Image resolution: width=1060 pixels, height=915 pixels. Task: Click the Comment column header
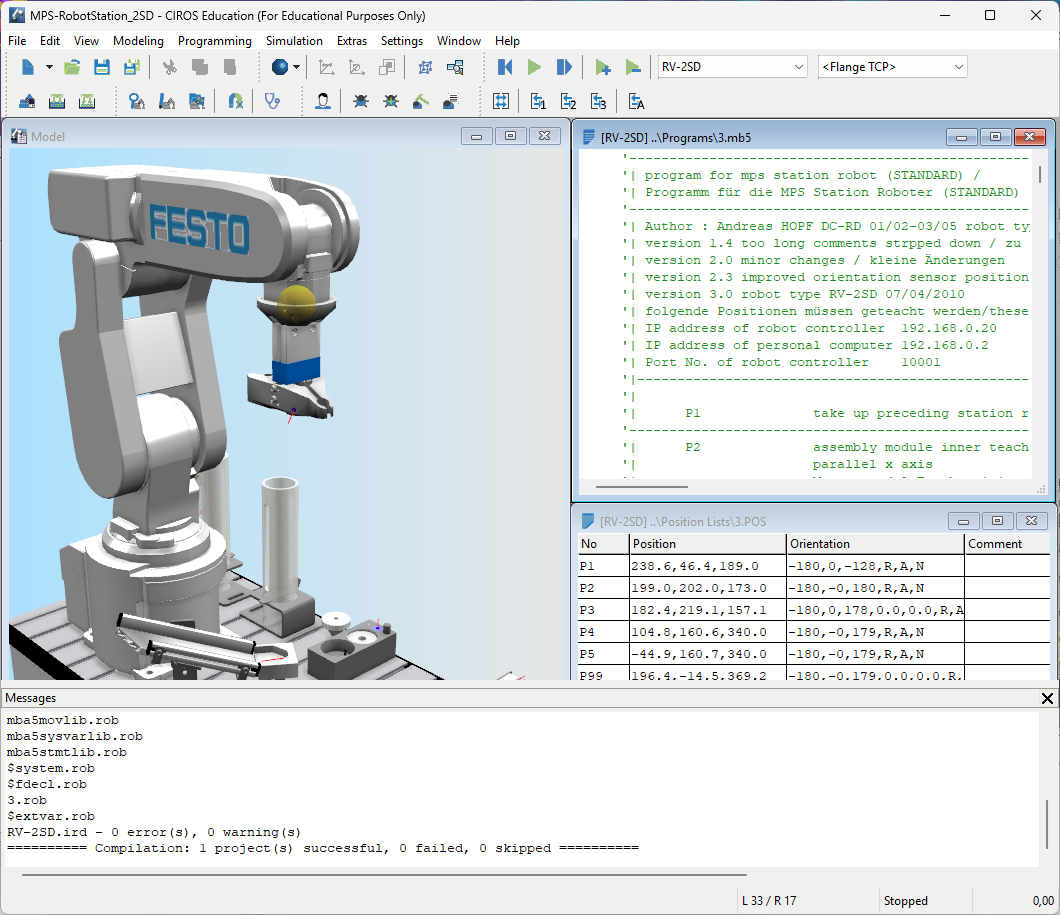1007,544
